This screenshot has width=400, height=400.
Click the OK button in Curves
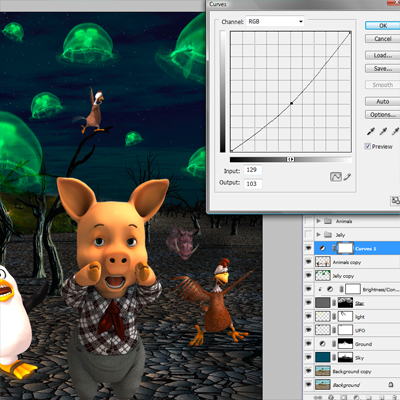click(383, 25)
